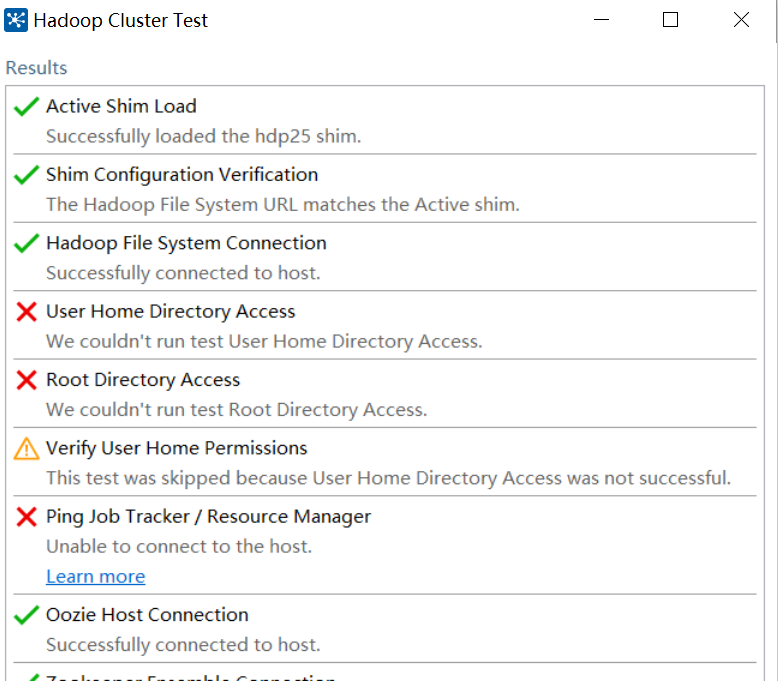Minimize the Hadoop Cluster Test window
The height and width of the screenshot is (681, 778).
click(x=601, y=20)
